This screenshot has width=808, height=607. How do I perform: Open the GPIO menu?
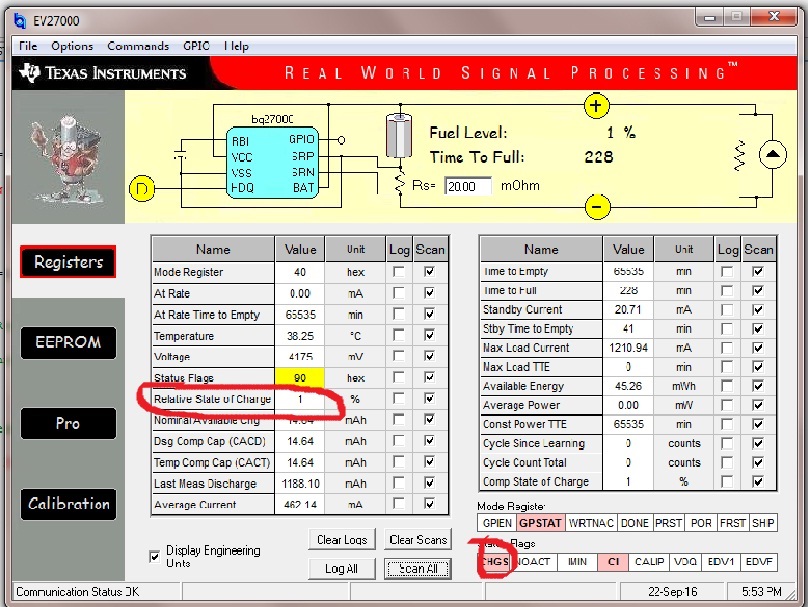pos(196,46)
